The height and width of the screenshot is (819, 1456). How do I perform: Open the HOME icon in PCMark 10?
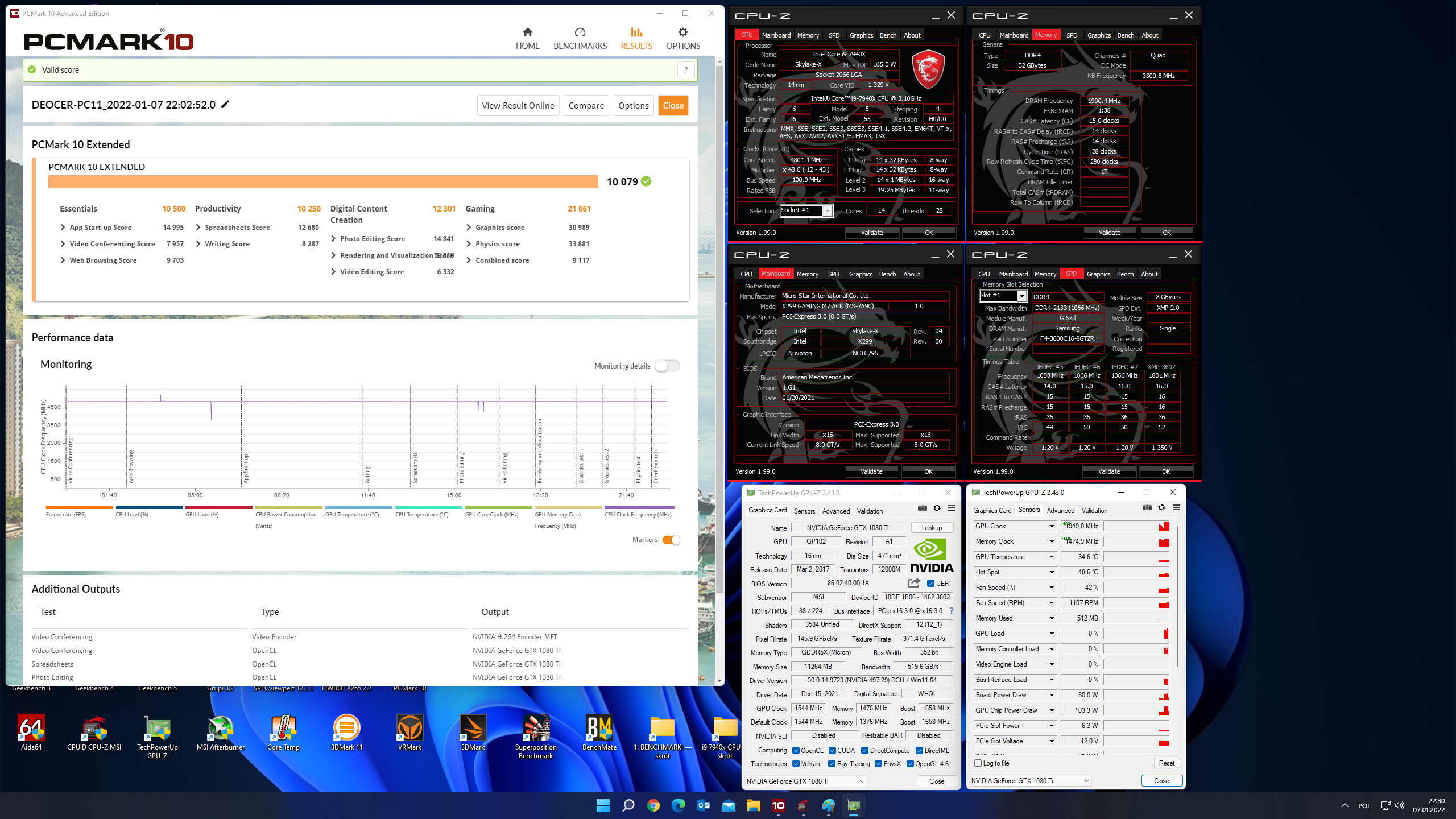[527, 32]
